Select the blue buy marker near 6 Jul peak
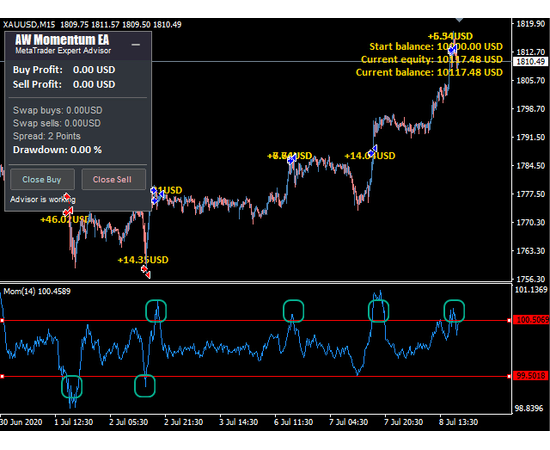This screenshot has width=550, height=450. 292,160
